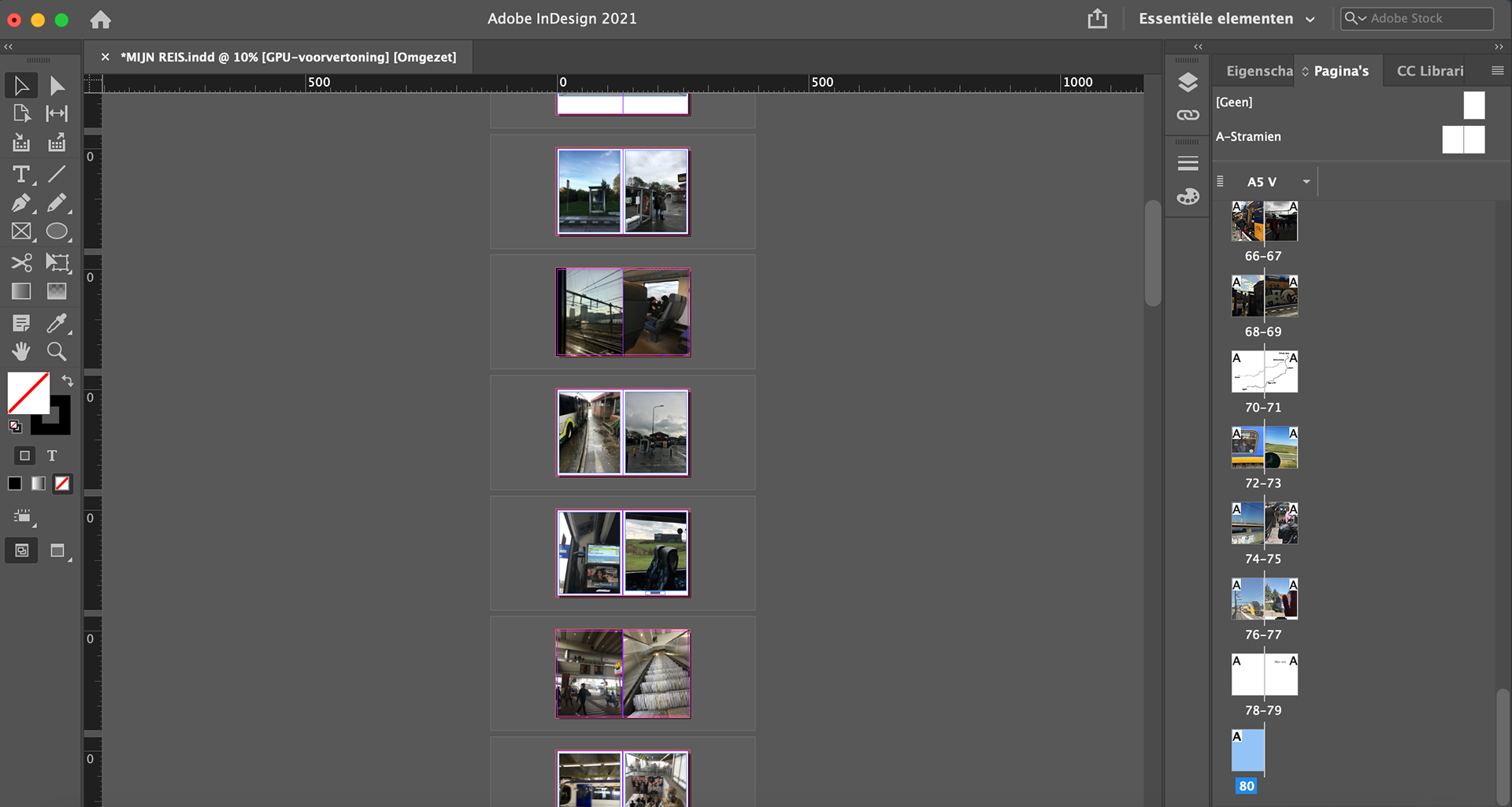Apply None to fill

[62, 483]
